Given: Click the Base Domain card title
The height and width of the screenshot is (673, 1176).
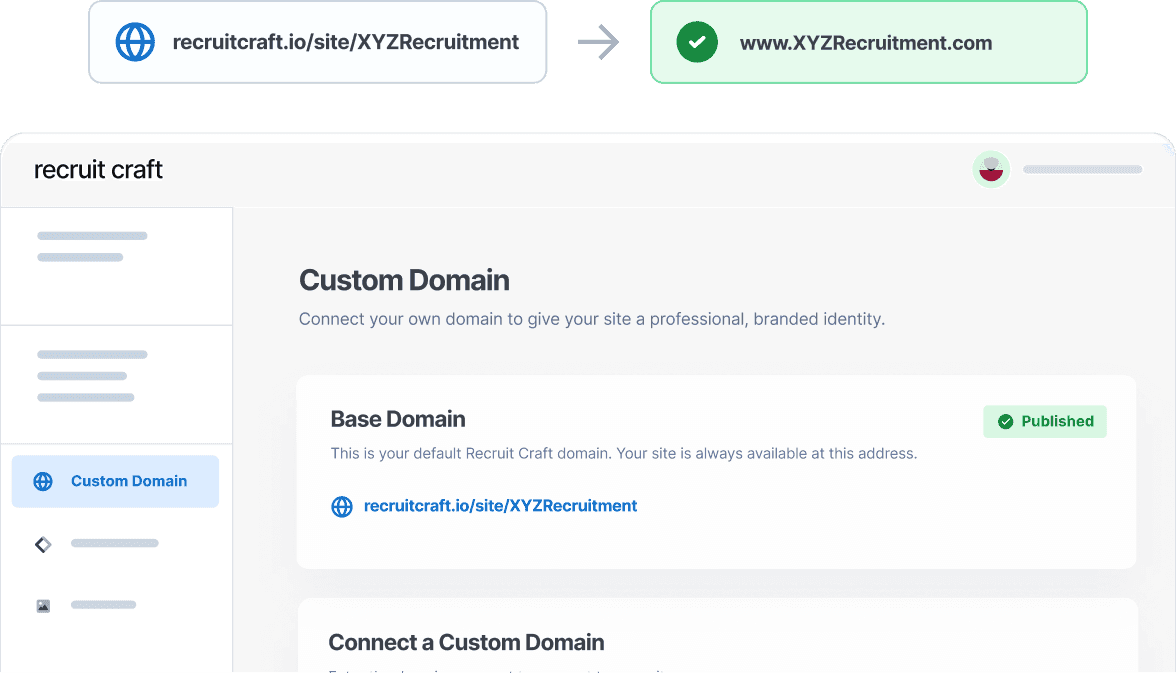Looking at the screenshot, I should click(x=398, y=419).
